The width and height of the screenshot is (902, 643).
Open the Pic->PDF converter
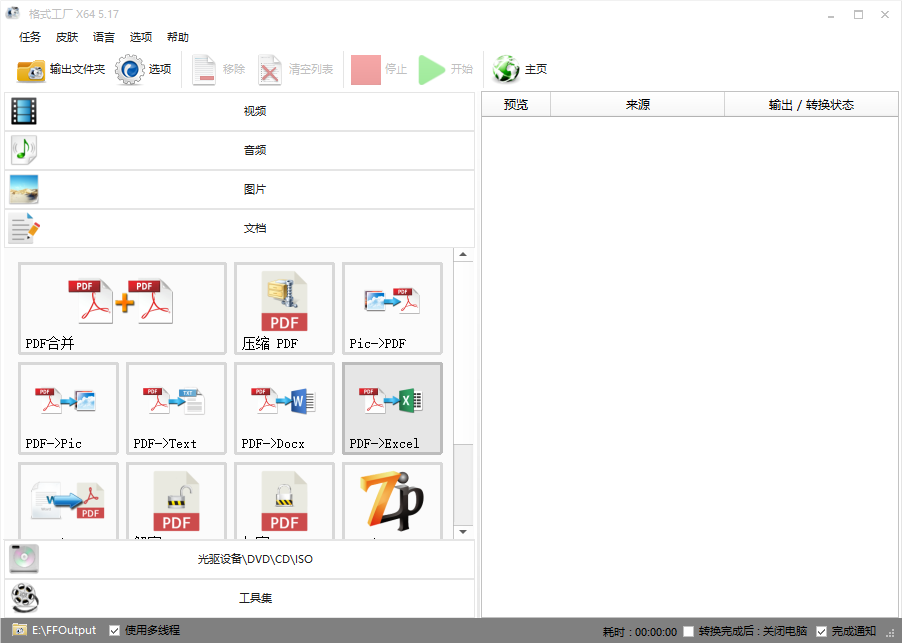pos(391,308)
